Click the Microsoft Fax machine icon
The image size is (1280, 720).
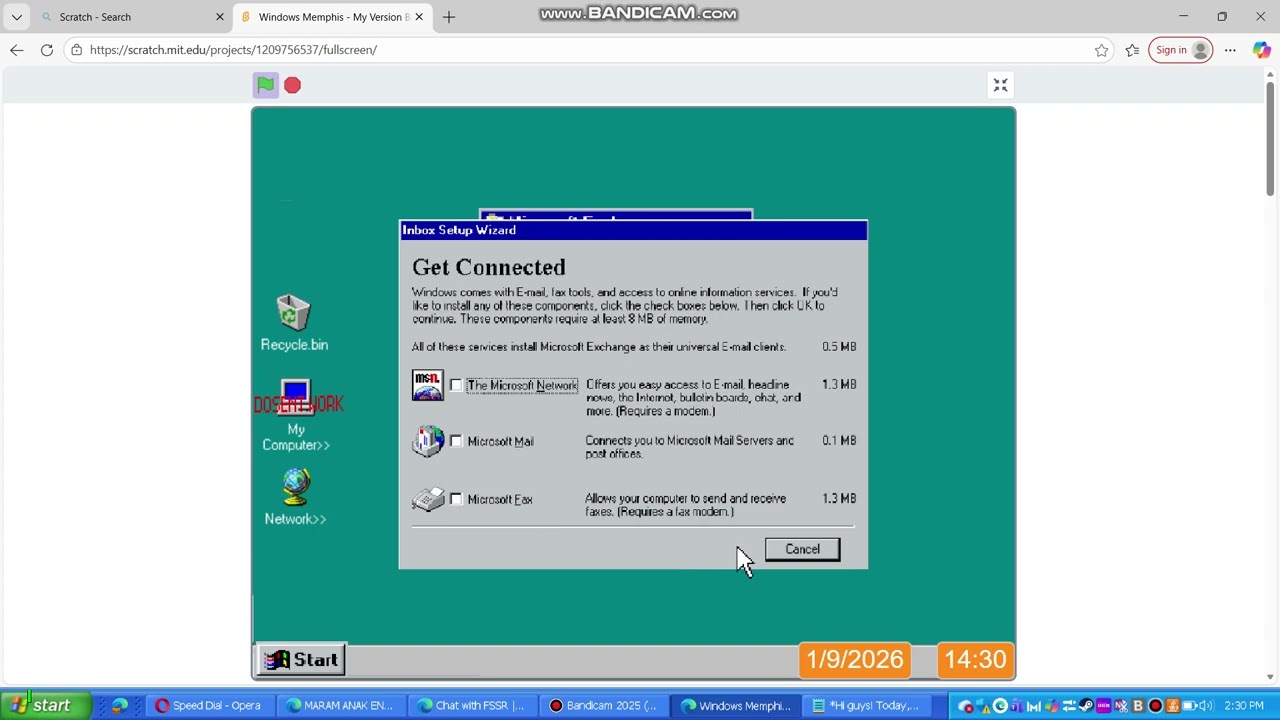click(428, 499)
